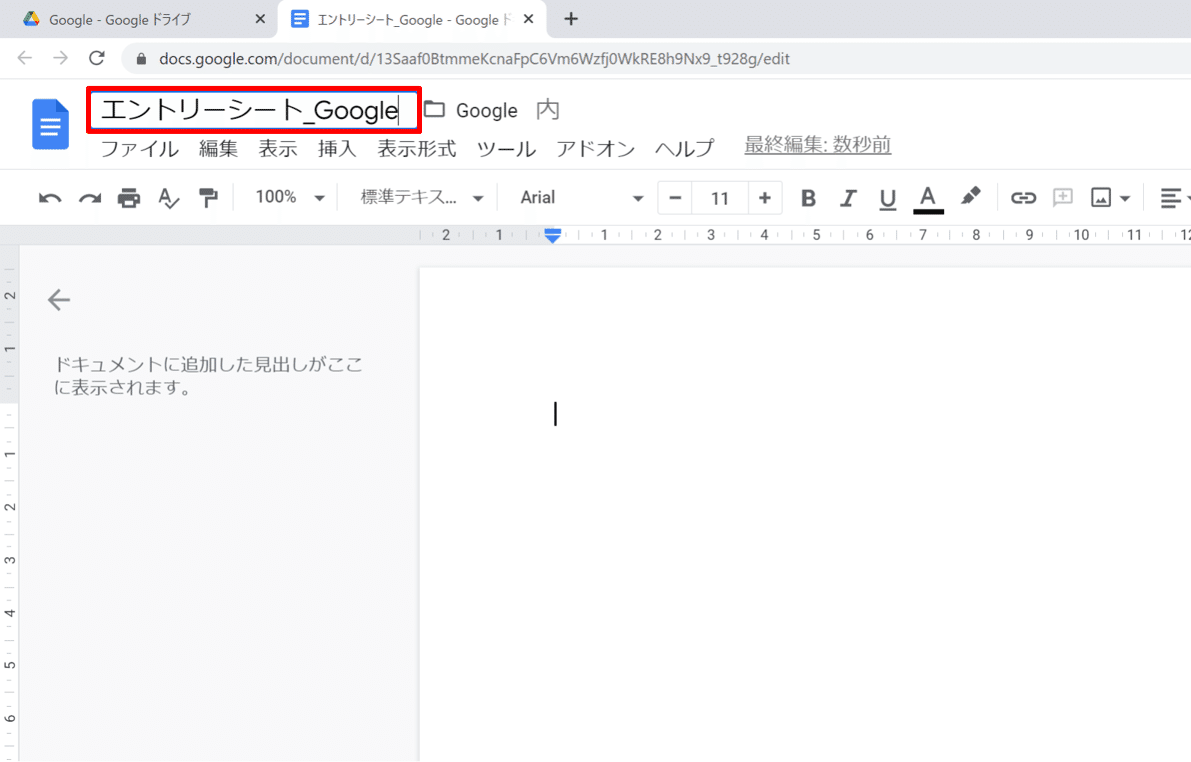The image size is (1191, 762).
Task: Open the 編集 menu
Action: pos(219,148)
